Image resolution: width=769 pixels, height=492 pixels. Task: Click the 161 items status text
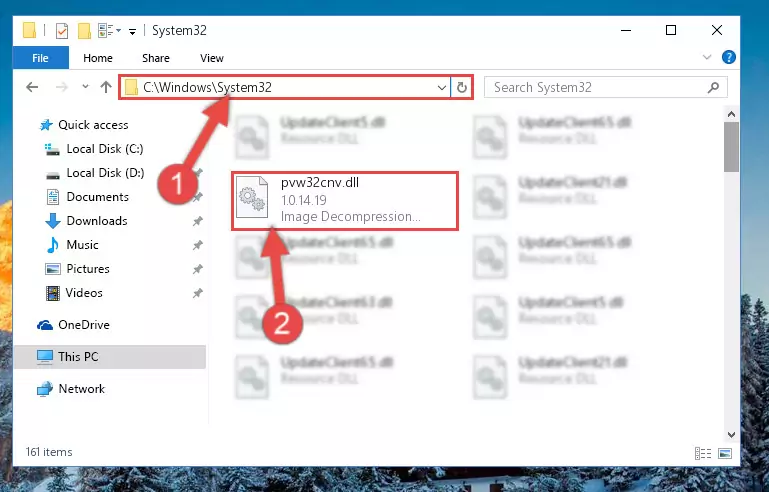tap(49, 452)
